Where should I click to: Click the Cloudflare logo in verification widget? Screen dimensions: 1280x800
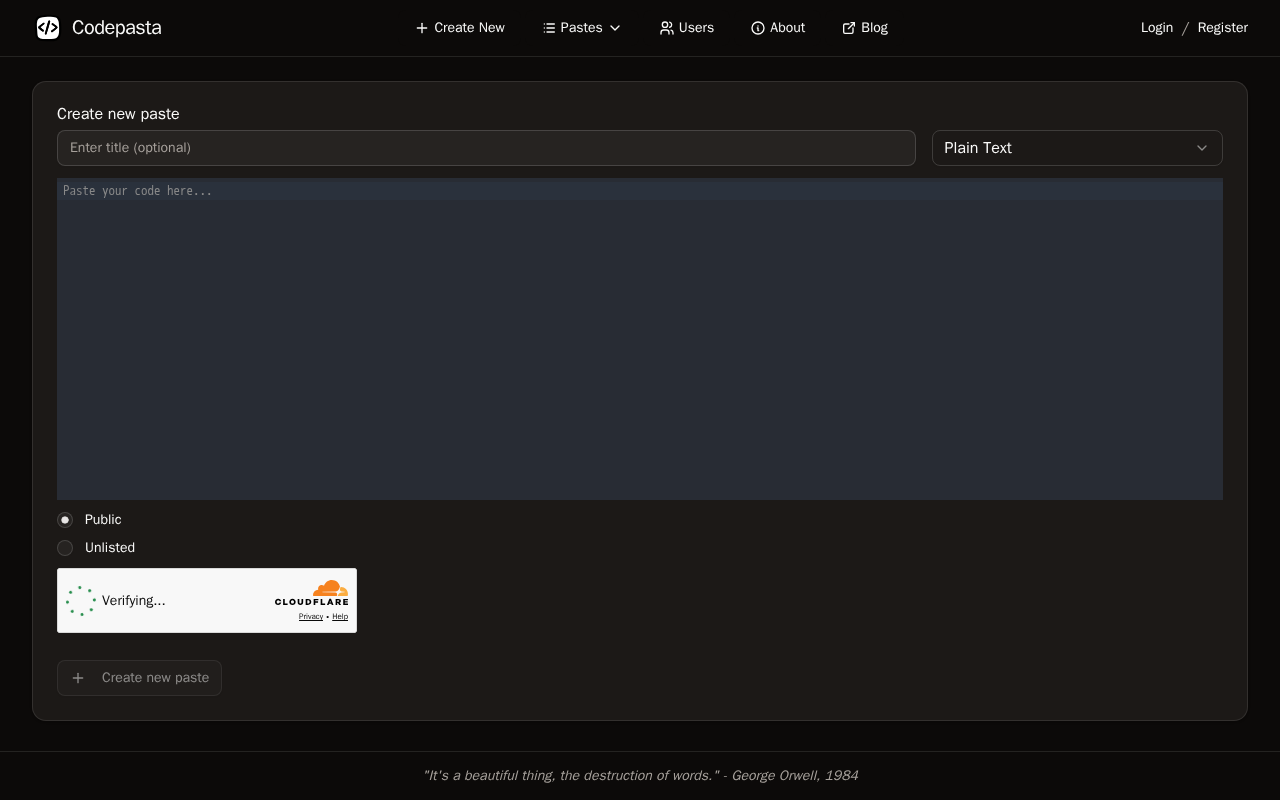[x=312, y=593]
